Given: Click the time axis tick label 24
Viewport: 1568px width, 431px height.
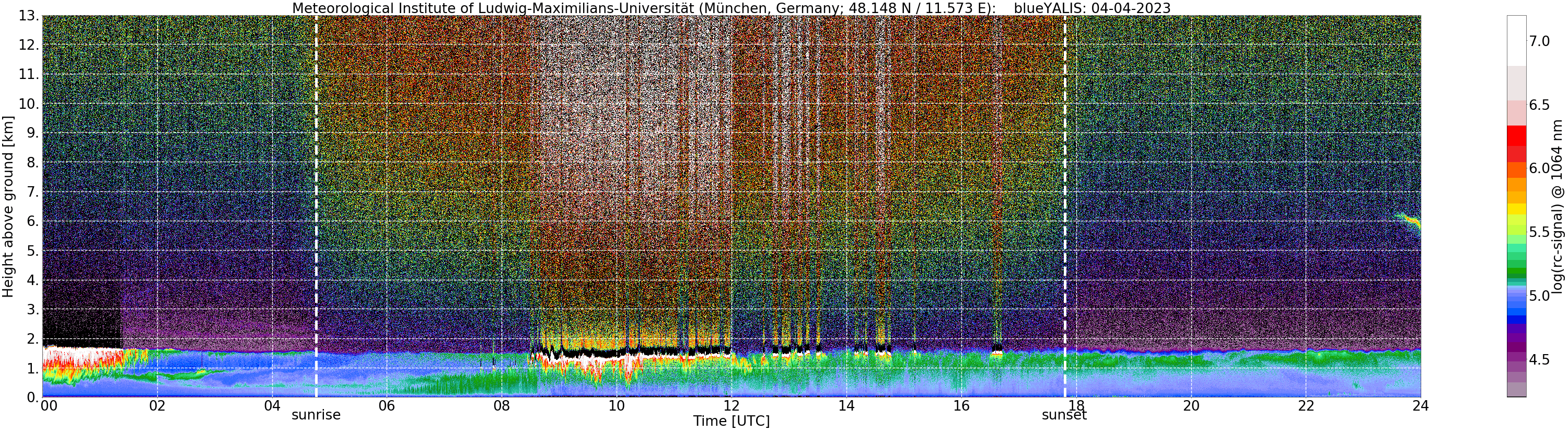Looking at the screenshot, I should tap(1421, 406).
